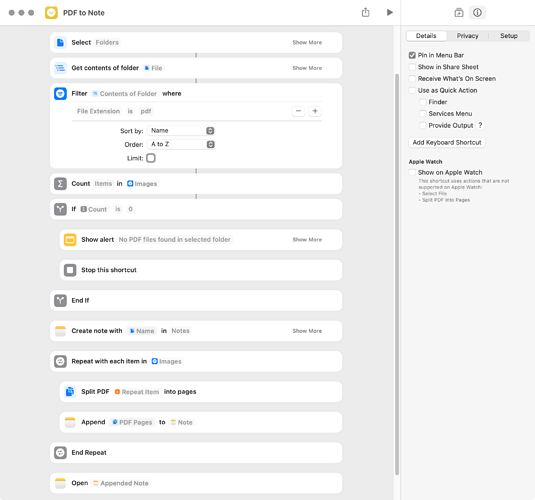Expand Show More on Select action
Screen dimensions: 535x500
(307, 43)
